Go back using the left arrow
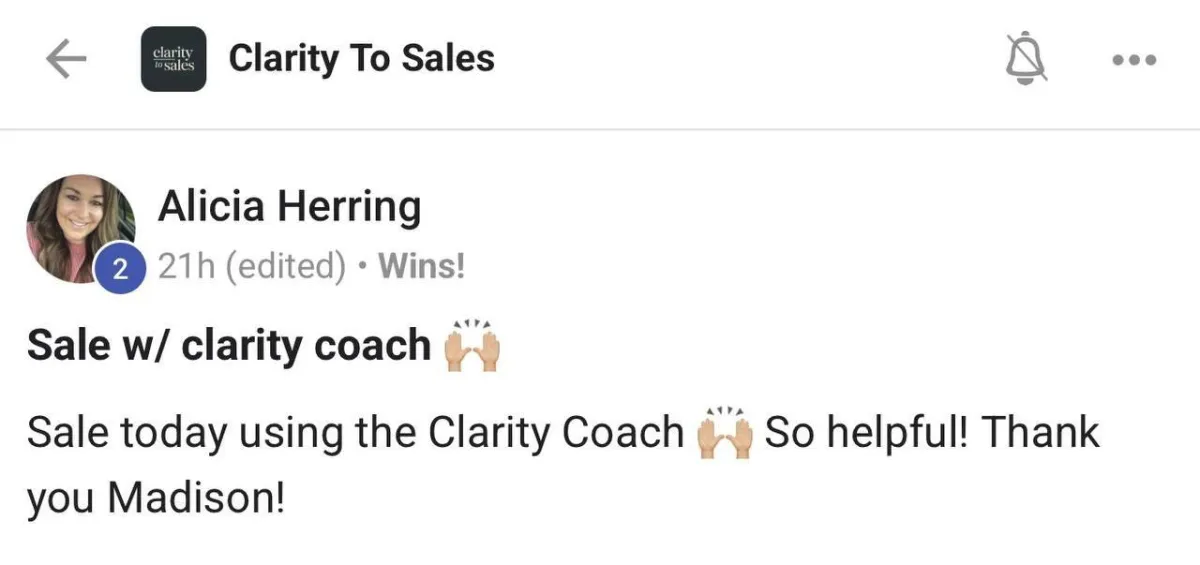Viewport: 1200px width, 565px height. coord(66,60)
